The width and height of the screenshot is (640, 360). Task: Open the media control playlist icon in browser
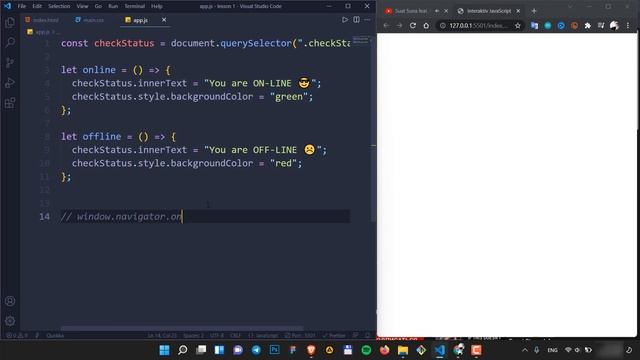coord(601,25)
